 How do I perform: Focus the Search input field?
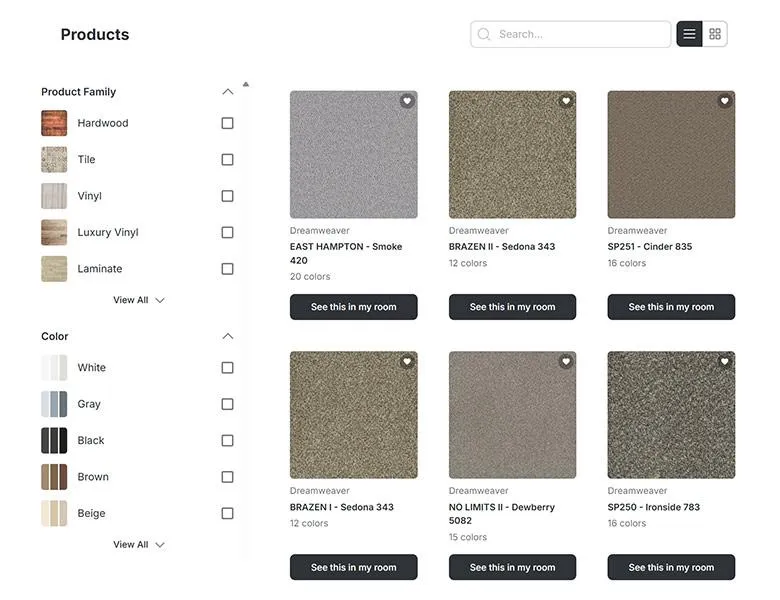[x=571, y=34]
